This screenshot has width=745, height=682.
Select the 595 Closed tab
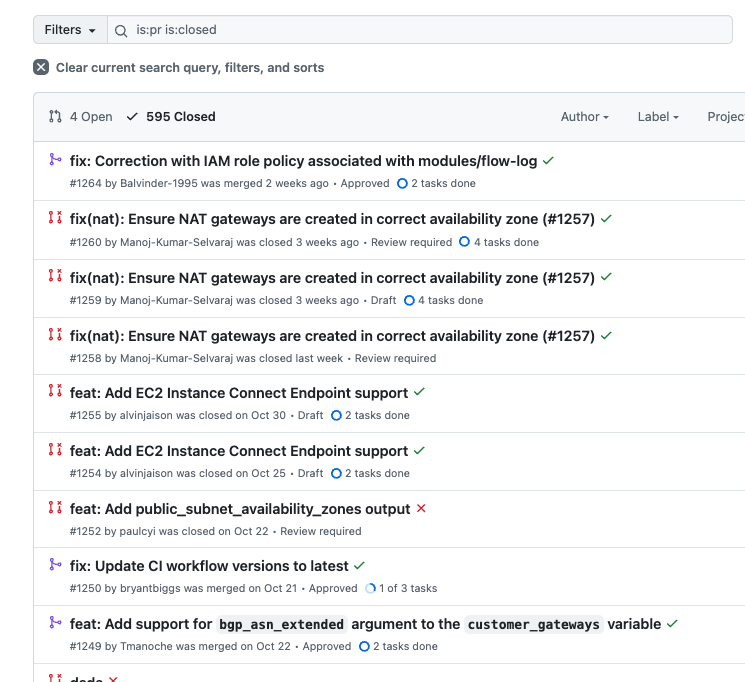(x=171, y=117)
